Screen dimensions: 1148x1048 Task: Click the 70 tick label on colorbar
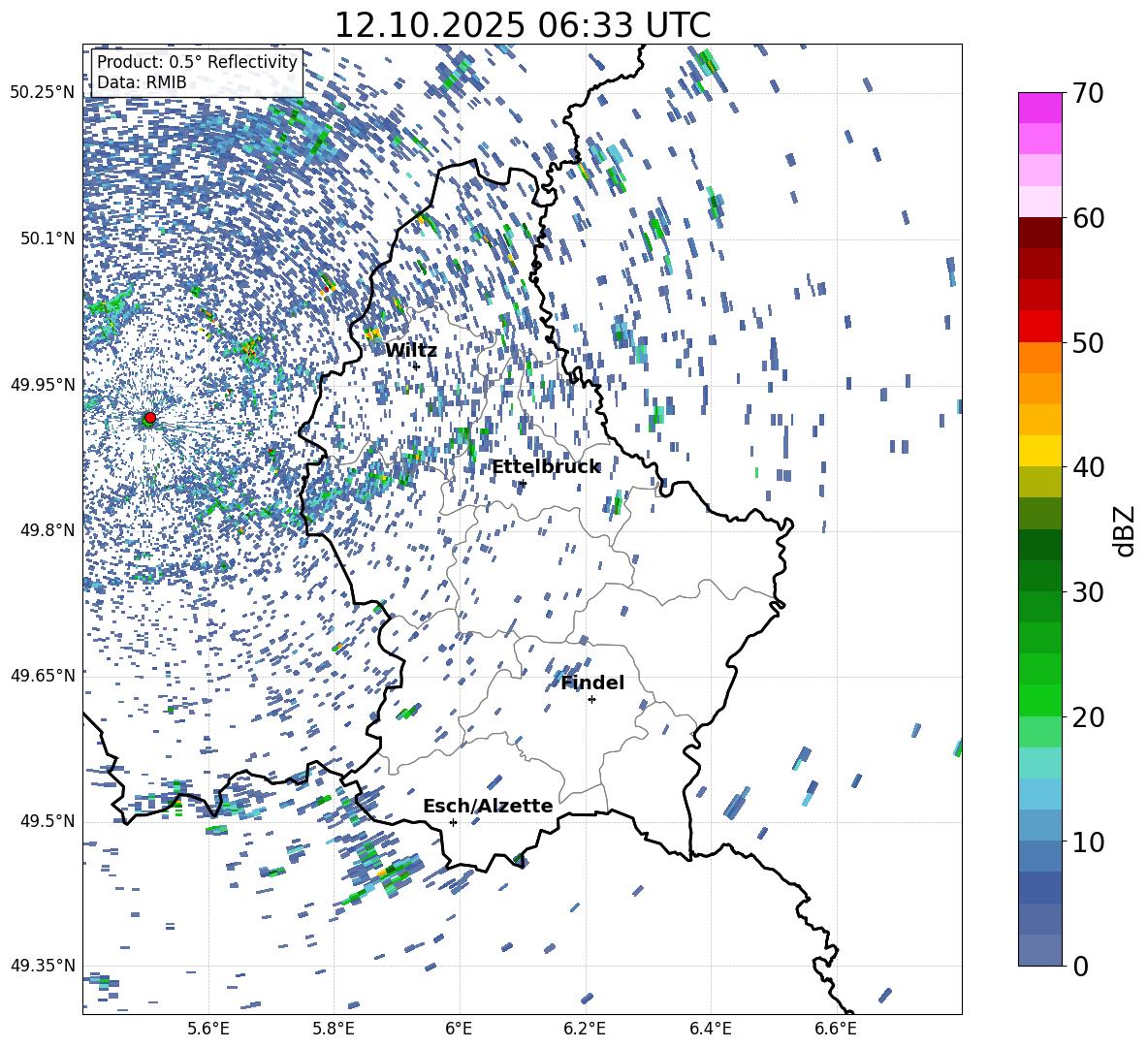(1088, 94)
